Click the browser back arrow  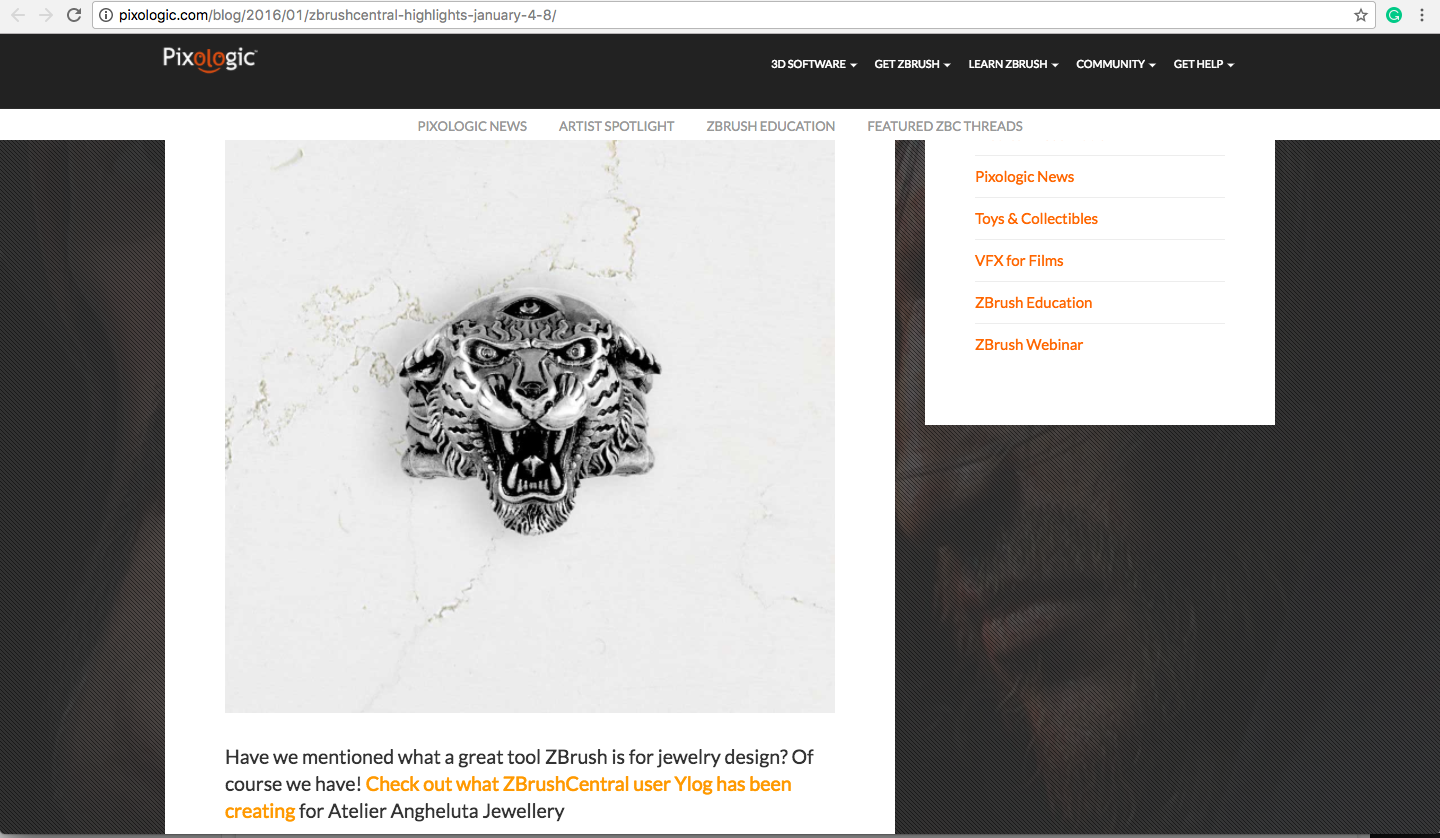pyautogui.click(x=17, y=15)
